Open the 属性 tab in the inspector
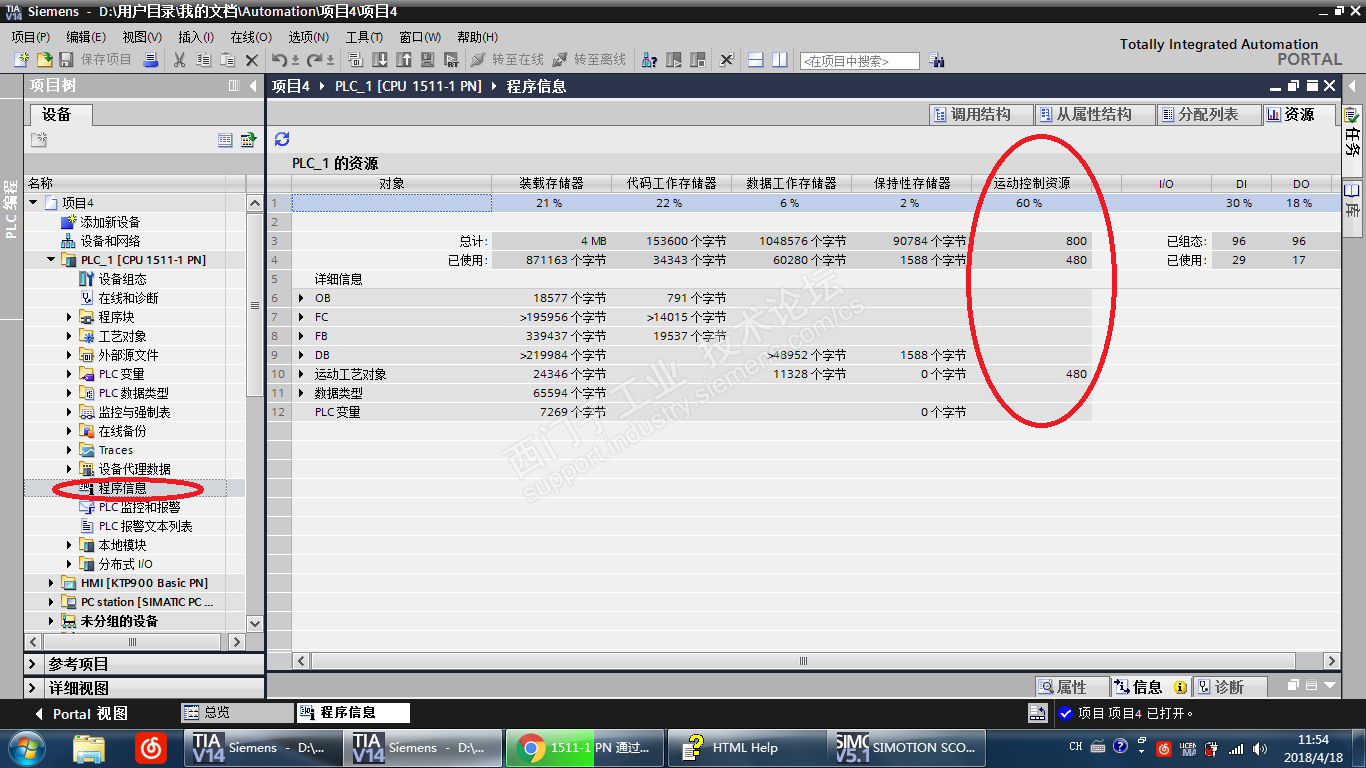This screenshot has width=1366, height=768. point(1071,687)
